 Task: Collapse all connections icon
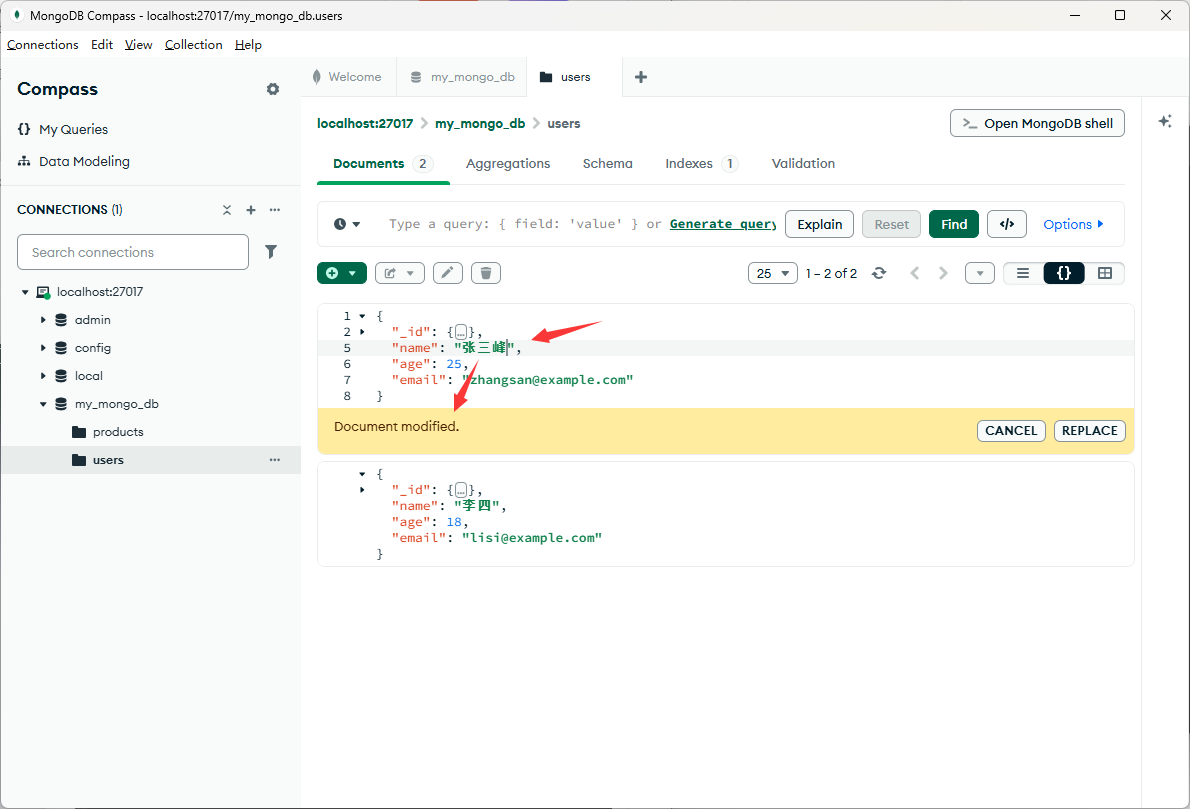[226, 210]
